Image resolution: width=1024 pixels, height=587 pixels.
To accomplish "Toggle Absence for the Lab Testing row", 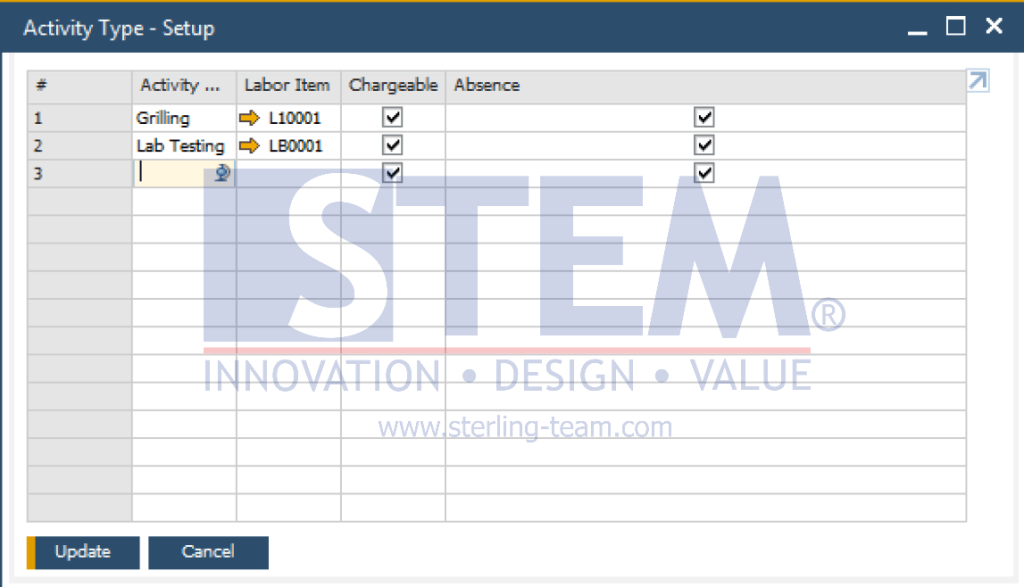I will click(704, 145).
